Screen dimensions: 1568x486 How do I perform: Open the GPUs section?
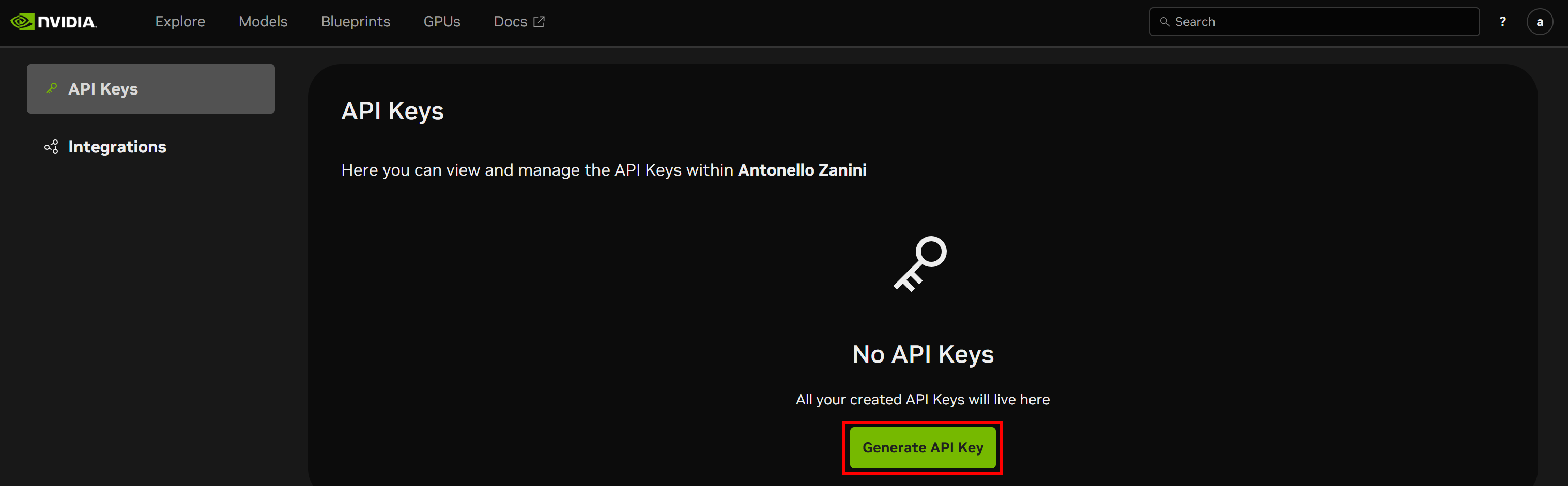coord(441,21)
